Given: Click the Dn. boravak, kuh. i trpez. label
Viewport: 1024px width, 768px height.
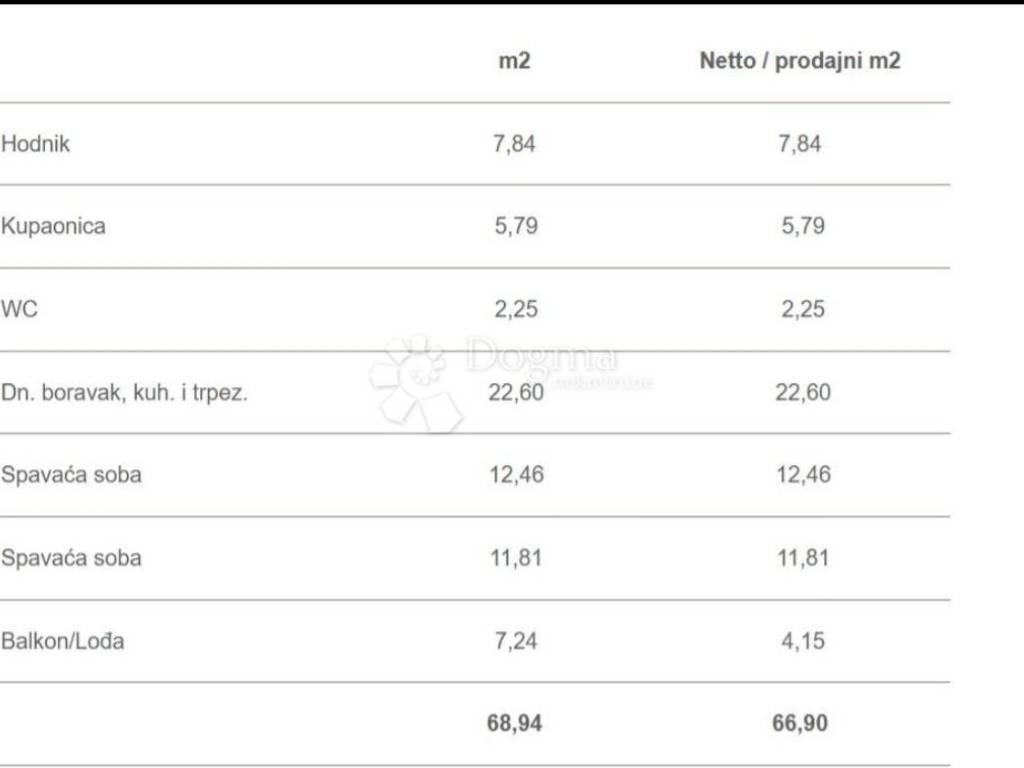Looking at the screenshot, I should [x=124, y=392].
